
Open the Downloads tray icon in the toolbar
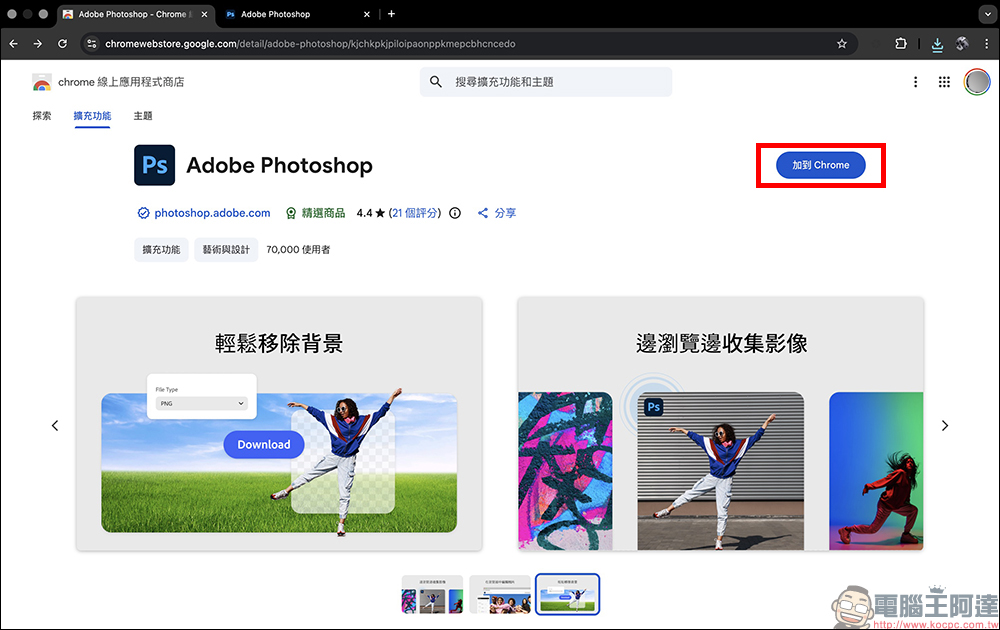pos(937,44)
